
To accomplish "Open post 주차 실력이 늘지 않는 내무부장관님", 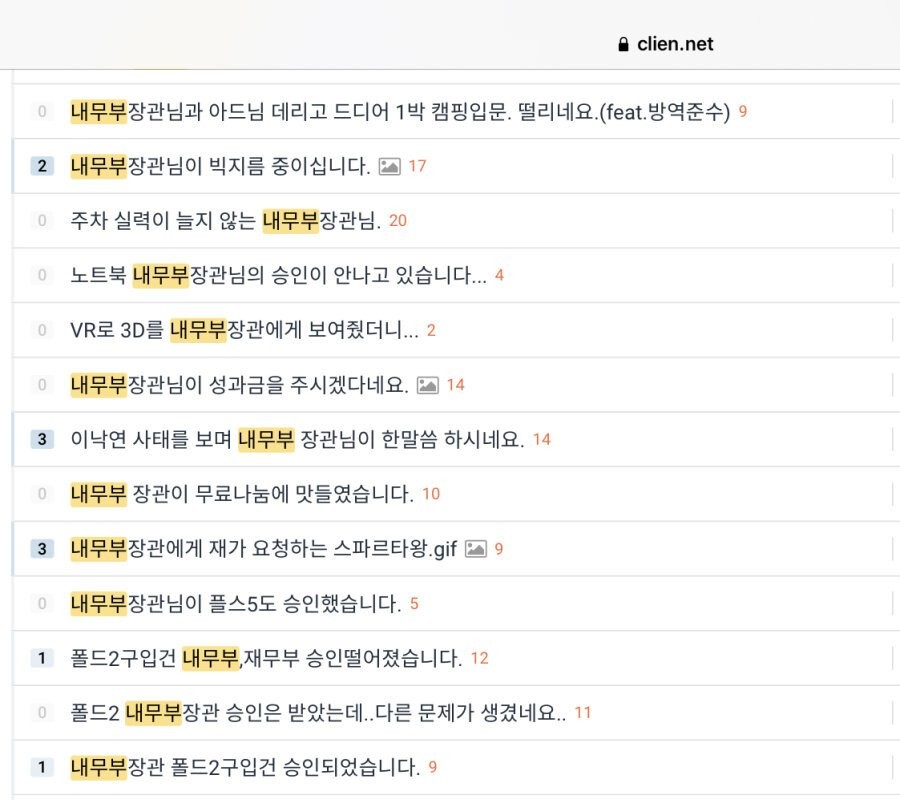I will [x=226, y=220].
